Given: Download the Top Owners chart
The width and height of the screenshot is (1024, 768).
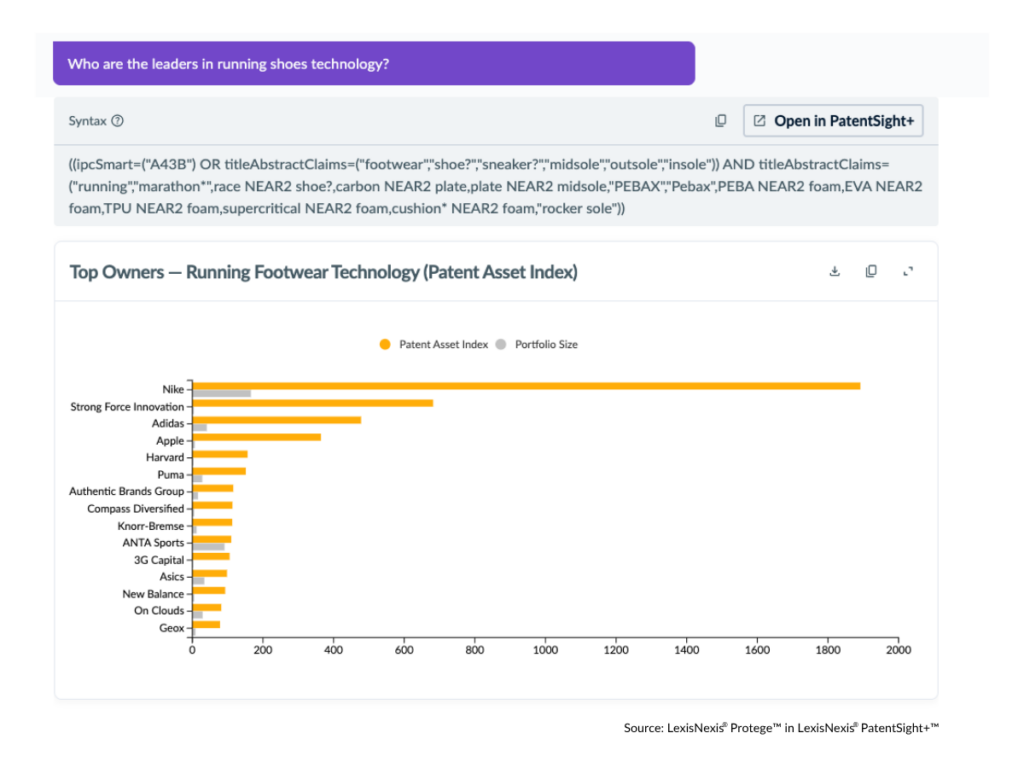Looking at the screenshot, I should [835, 271].
